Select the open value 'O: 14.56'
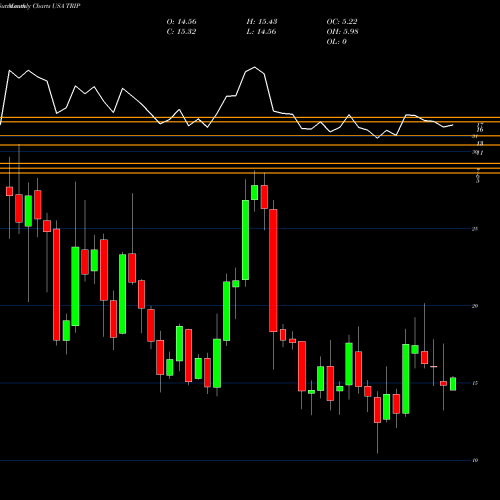Viewport: 500px width, 500px height. click(x=181, y=22)
